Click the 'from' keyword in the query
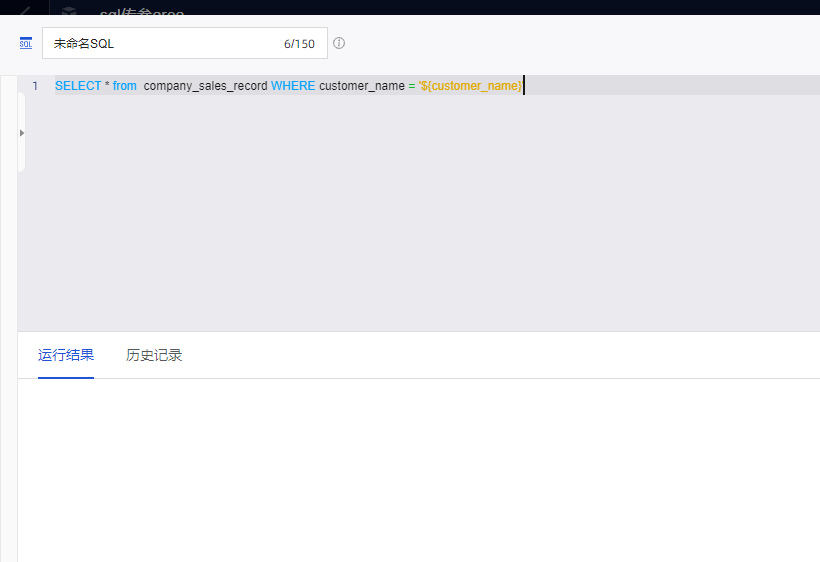 (x=125, y=86)
